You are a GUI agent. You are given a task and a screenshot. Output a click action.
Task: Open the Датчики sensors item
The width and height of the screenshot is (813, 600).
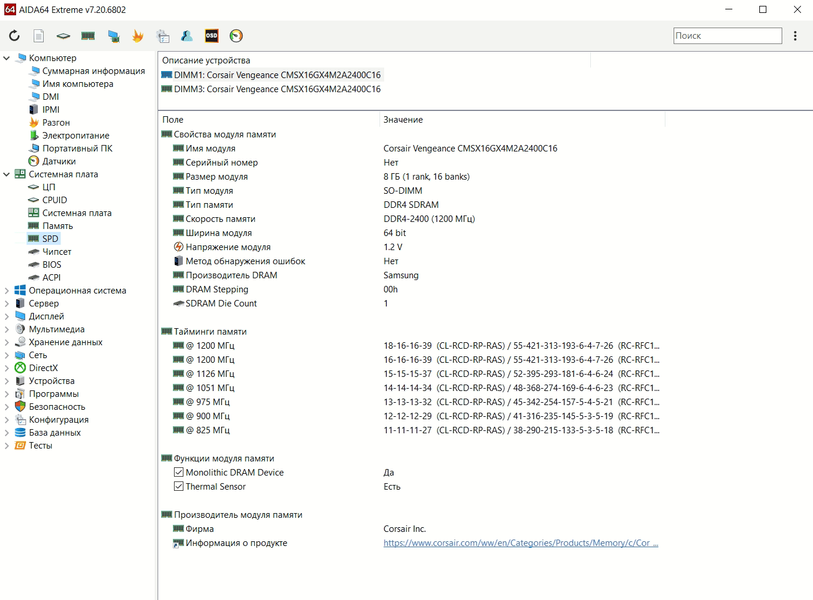point(59,161)
